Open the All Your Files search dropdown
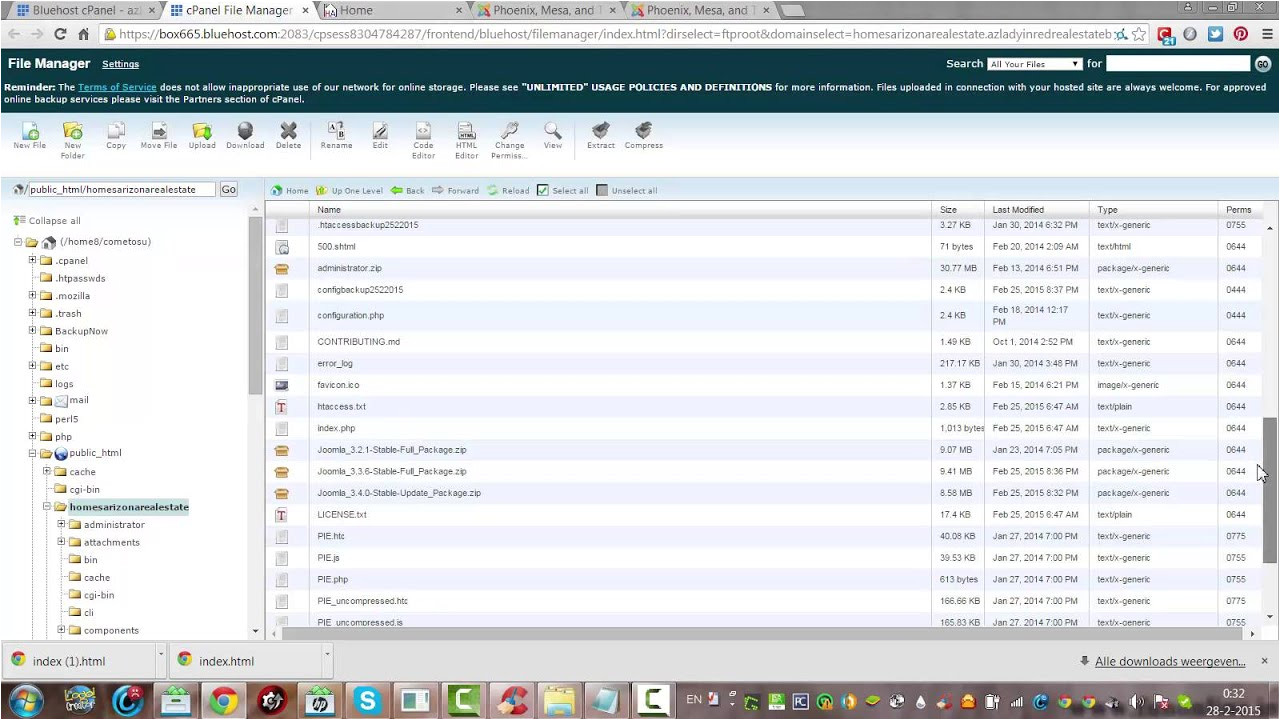This screenshot has height=720, width=1280. tap(1034, 64)
